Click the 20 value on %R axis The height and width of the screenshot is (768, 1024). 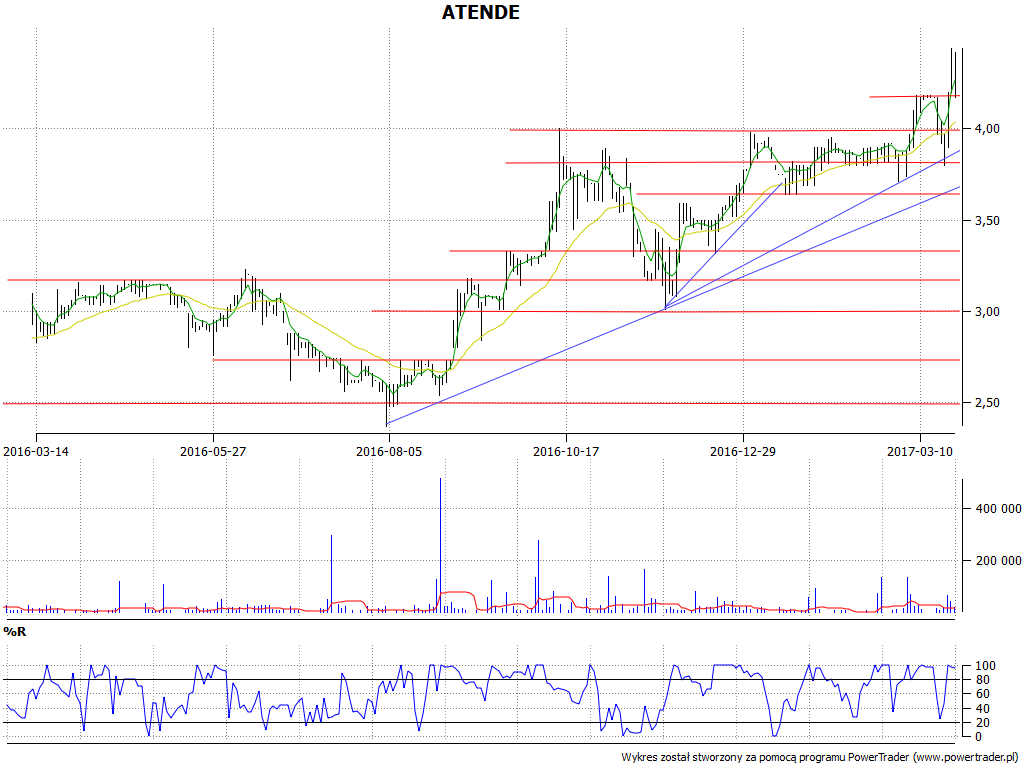pos(985,723)
